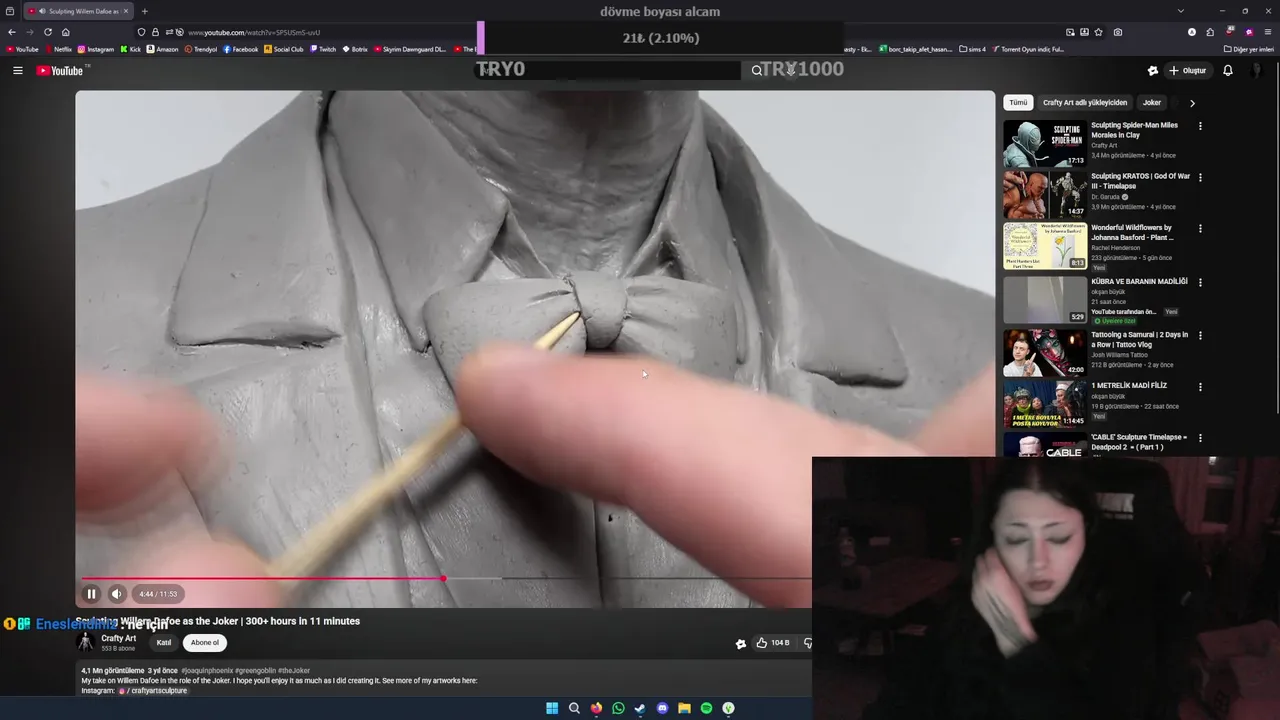Open the Windows Start menu
The image size is (1280, 720).
pos(552,708)
